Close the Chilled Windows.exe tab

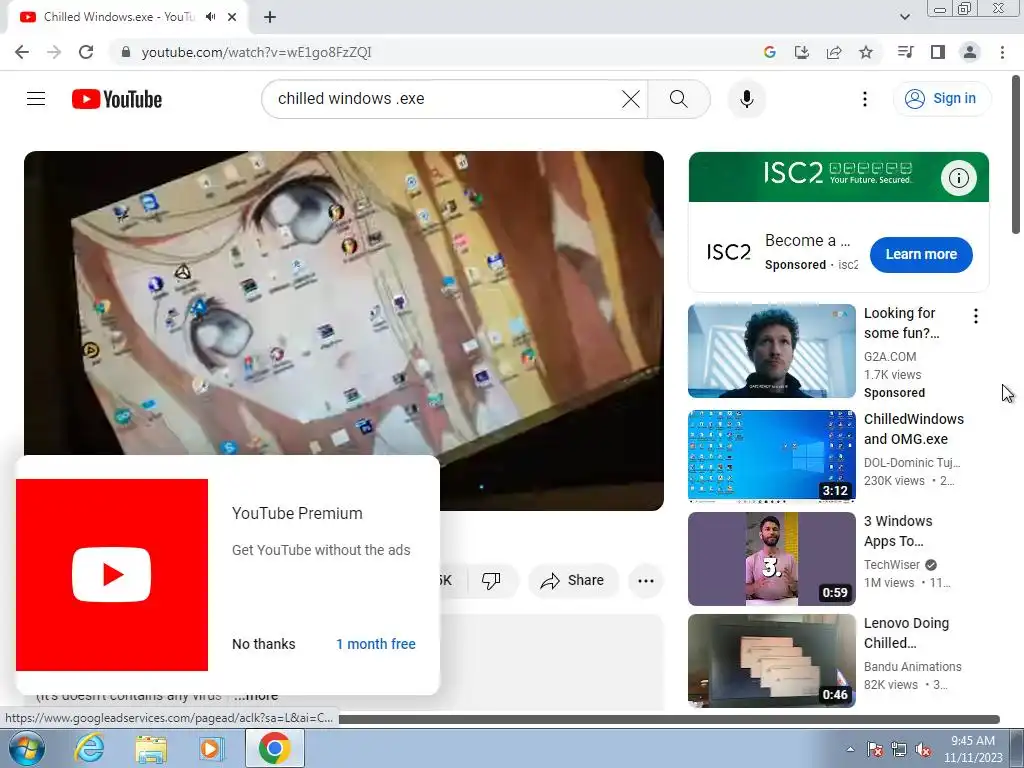click(x=232, y=17)
